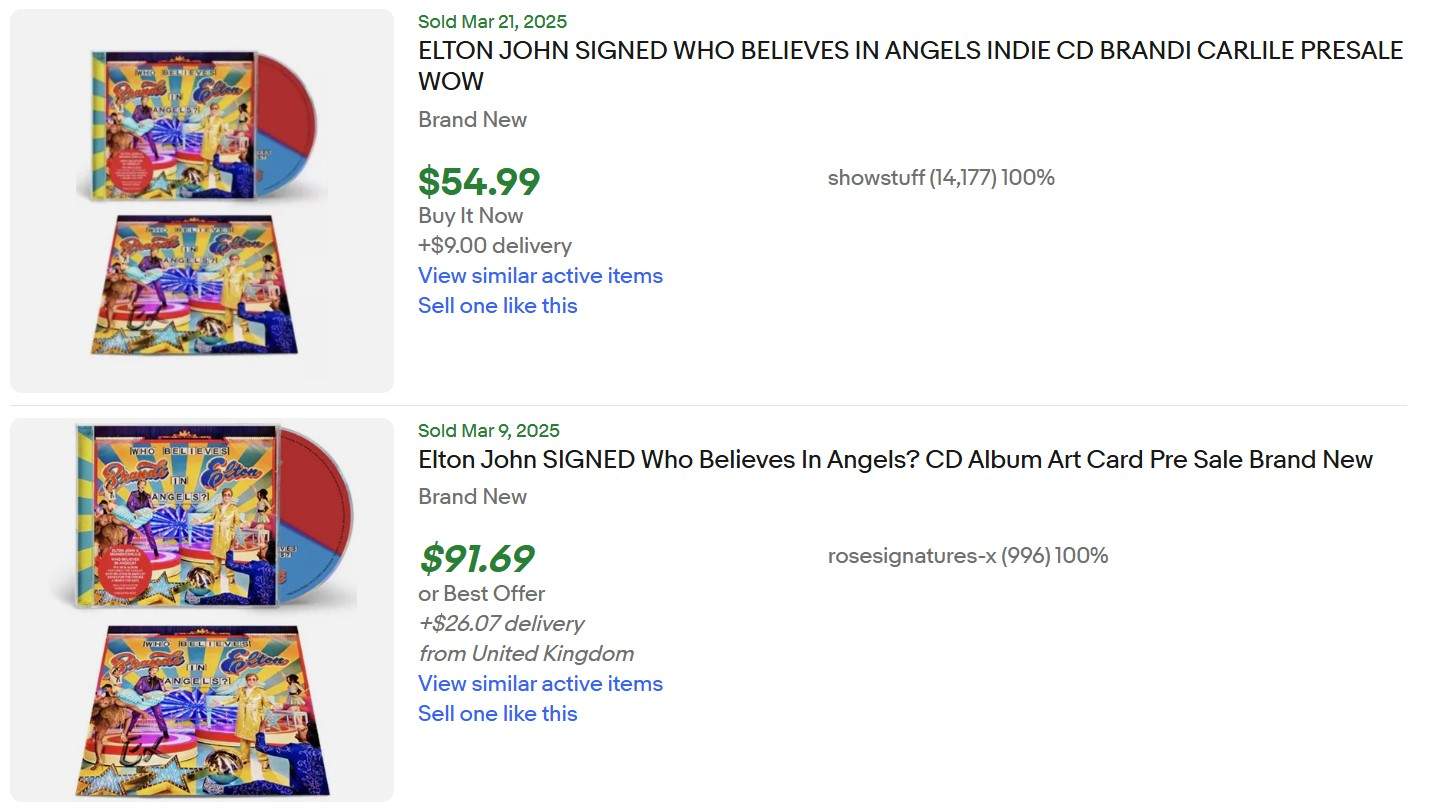Open the second listing's CD thumbnail image
Viewport: 1440px width, 810px height.
[x=202, y=609]
